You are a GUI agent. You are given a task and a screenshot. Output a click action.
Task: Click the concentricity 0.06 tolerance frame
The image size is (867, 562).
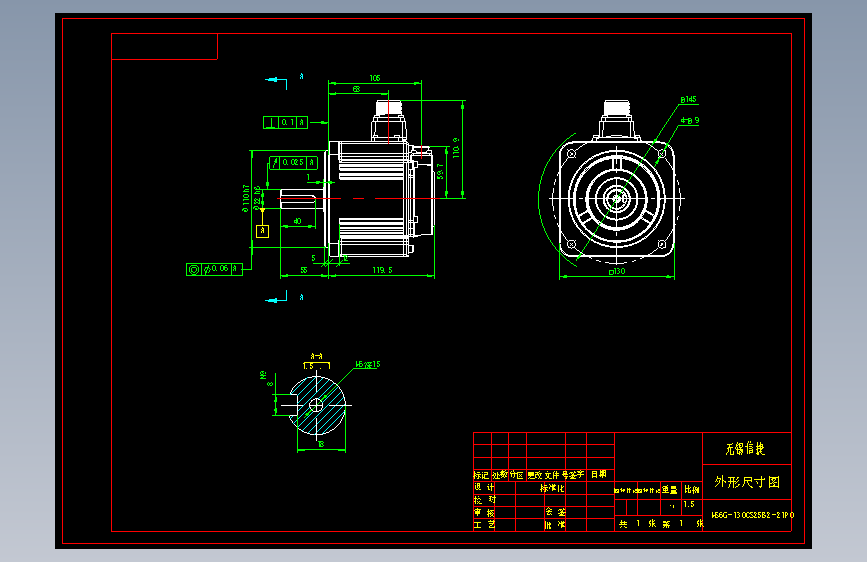[x=214, y=269]
